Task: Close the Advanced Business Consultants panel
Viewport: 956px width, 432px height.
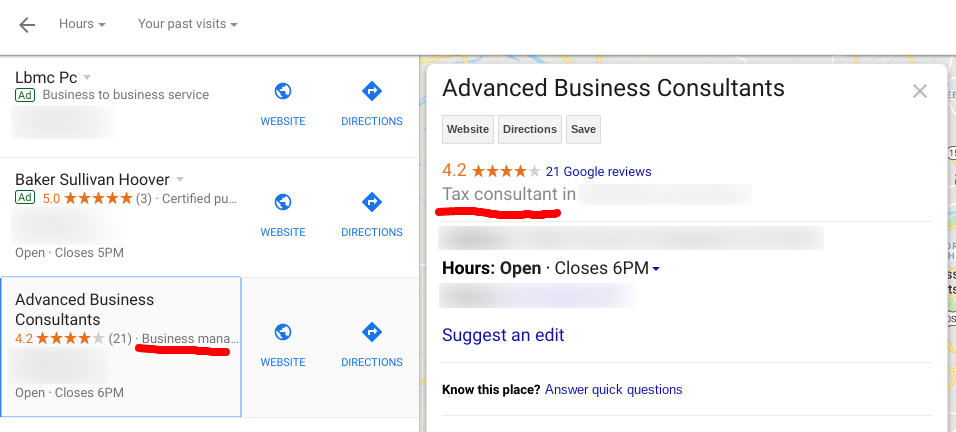Action: tap(920, 92)
